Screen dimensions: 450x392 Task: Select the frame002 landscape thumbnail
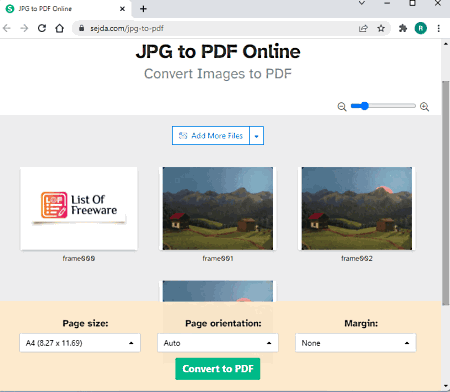coord(357,208)
